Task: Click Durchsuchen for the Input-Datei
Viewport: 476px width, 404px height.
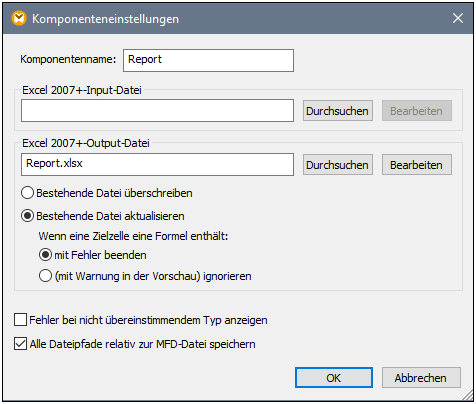Action: pyautogui.click(x=338, y=111)
